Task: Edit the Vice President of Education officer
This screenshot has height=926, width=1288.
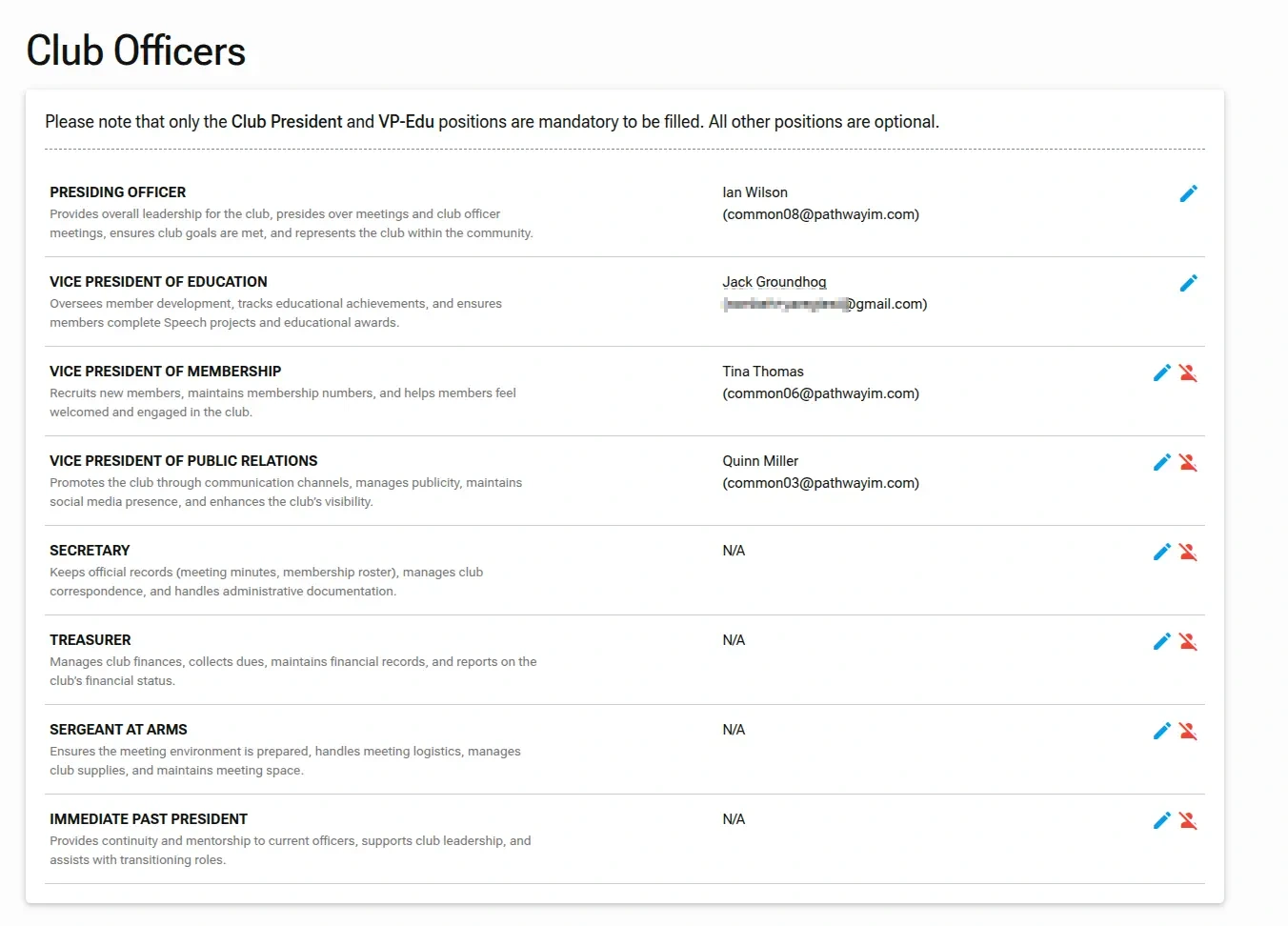Action: tap(1188, 284)
